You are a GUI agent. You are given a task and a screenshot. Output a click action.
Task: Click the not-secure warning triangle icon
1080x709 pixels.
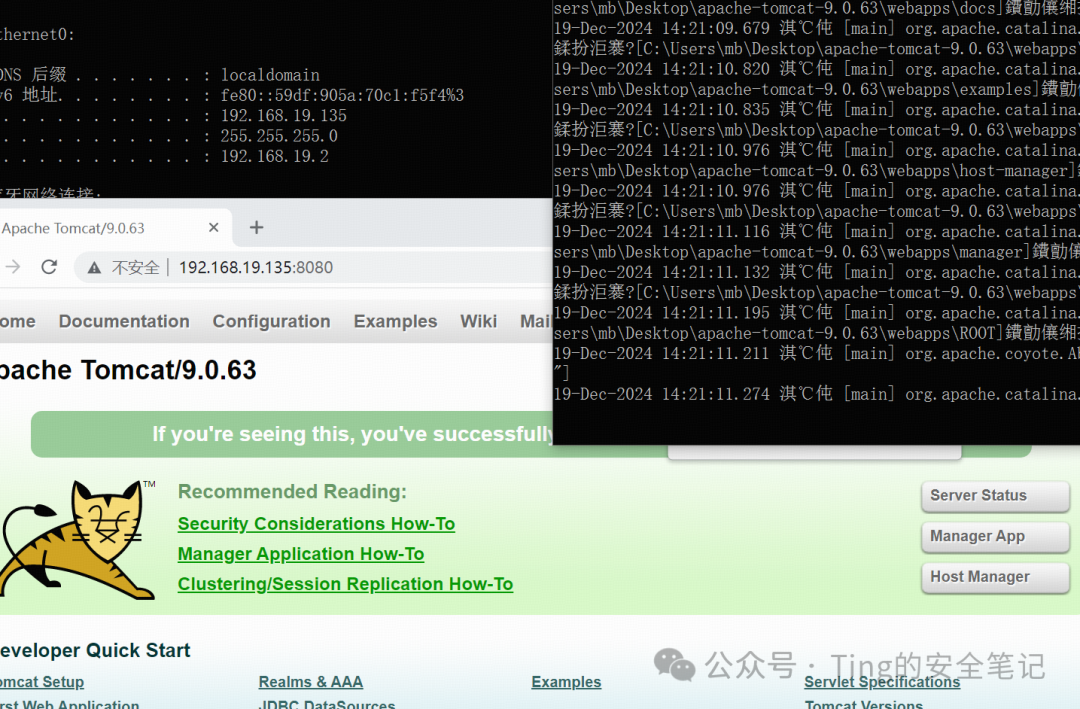[x=94, y=267]
